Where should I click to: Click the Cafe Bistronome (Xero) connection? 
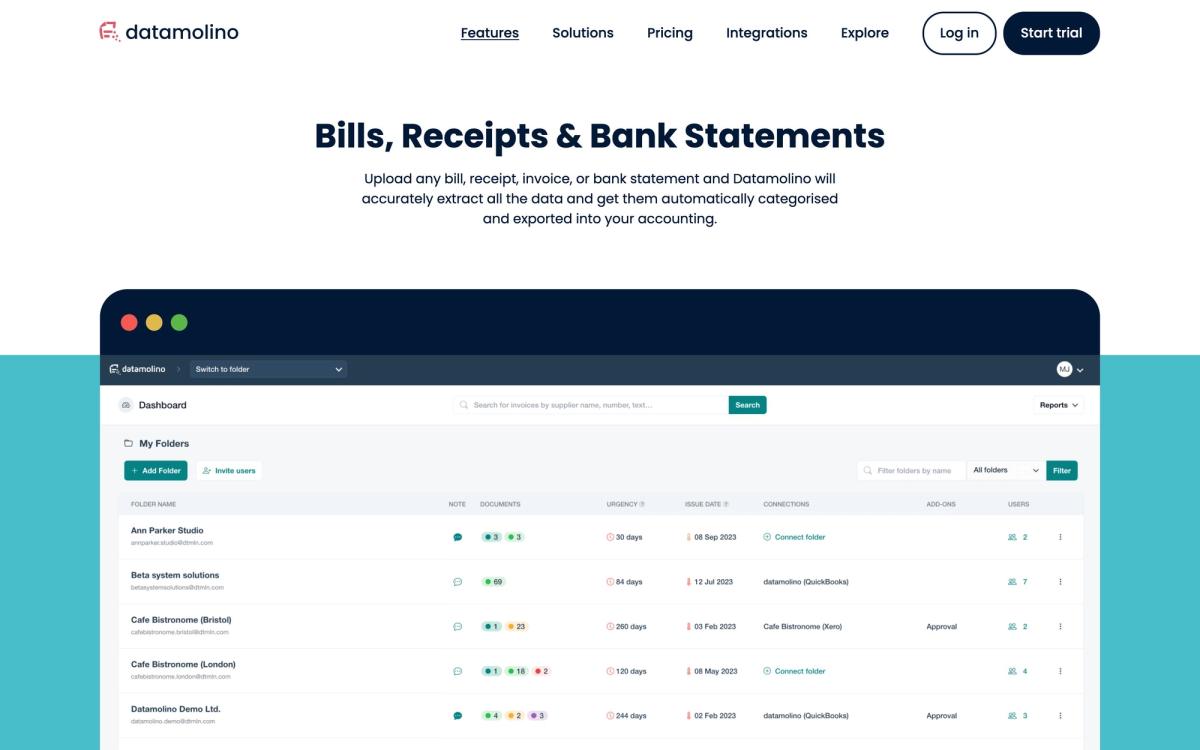pos(803,627)
